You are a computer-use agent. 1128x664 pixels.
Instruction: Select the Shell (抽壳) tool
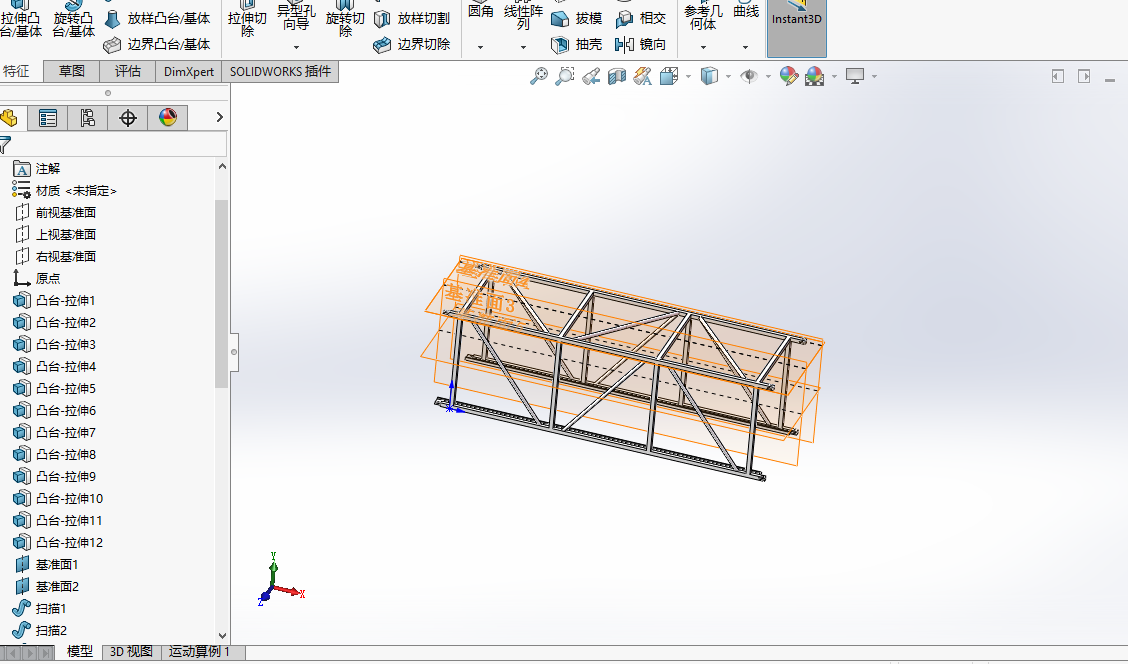(577, 45)
